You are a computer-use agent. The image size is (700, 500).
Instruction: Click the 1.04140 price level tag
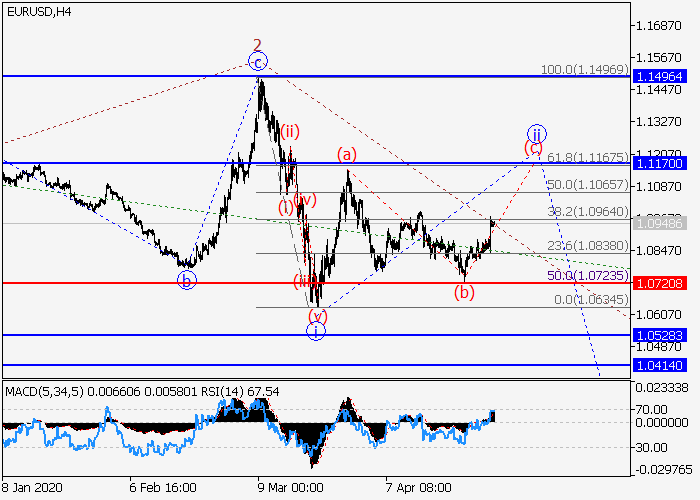tap(660, 366)
